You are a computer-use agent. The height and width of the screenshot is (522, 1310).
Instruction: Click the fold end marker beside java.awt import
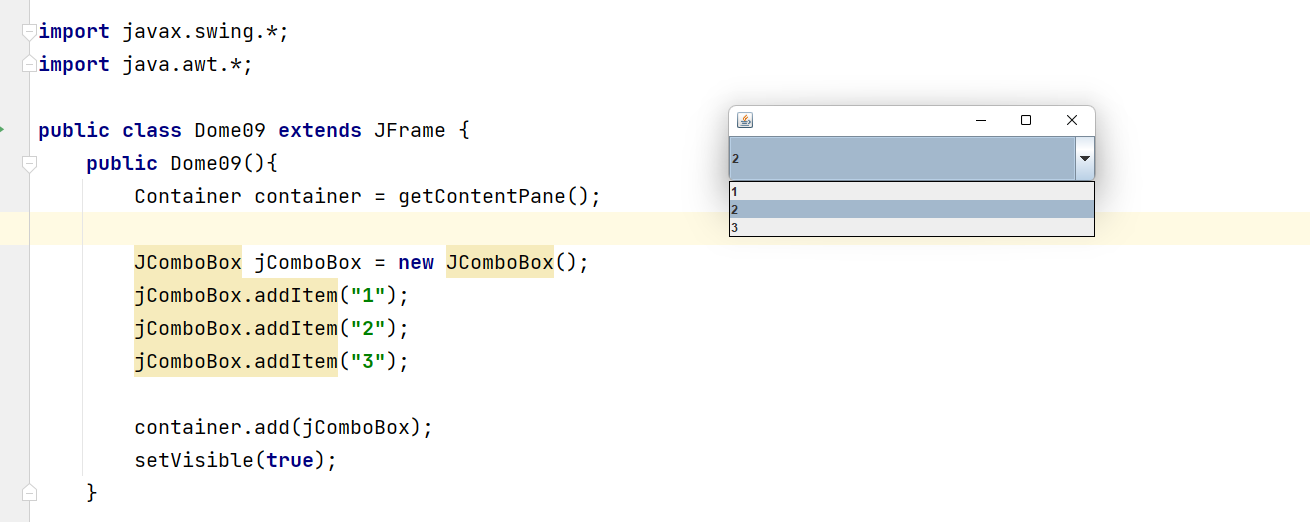point(29,65)
